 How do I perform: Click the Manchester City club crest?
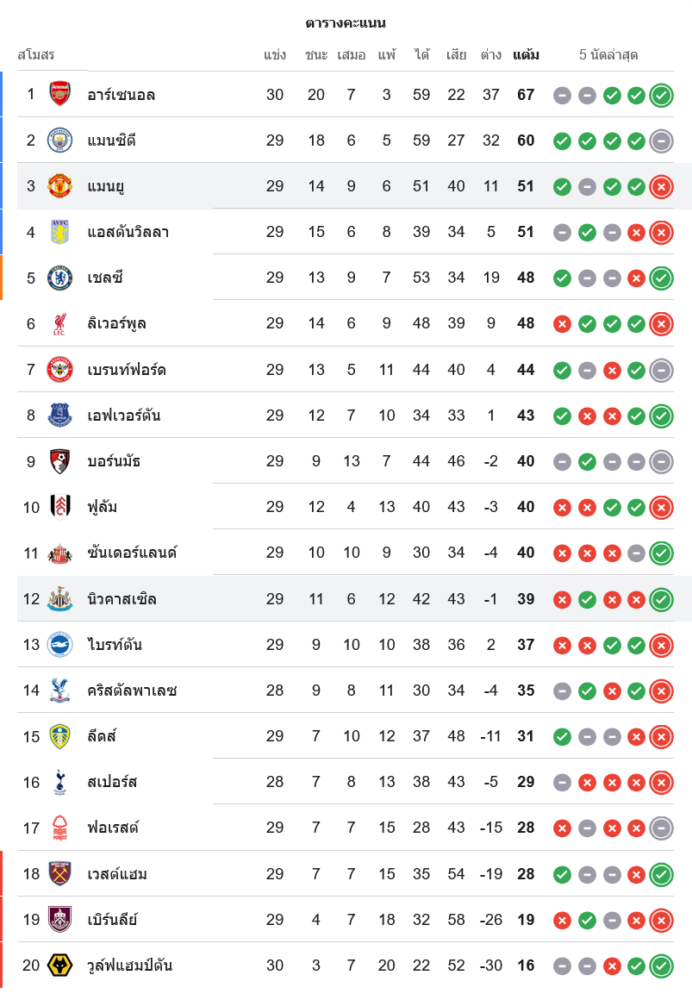click(60, 140)
